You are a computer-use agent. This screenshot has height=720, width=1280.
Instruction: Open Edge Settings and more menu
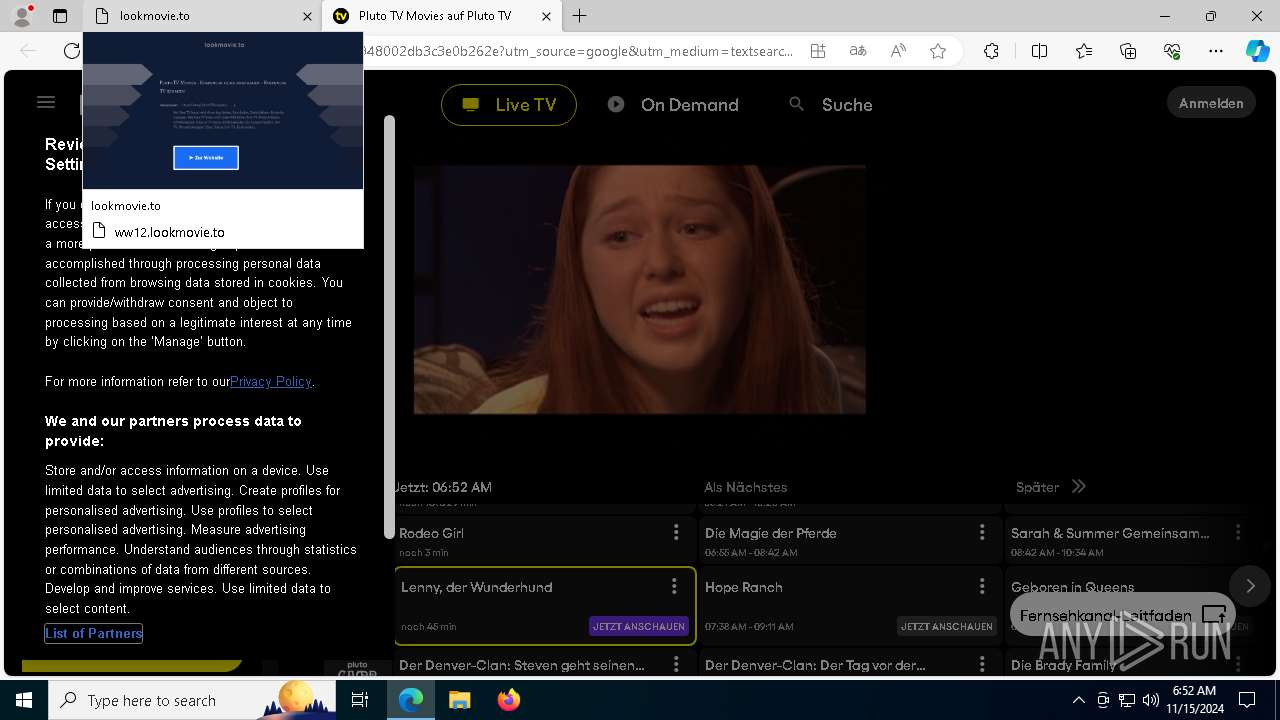(x=1216, y=51)
